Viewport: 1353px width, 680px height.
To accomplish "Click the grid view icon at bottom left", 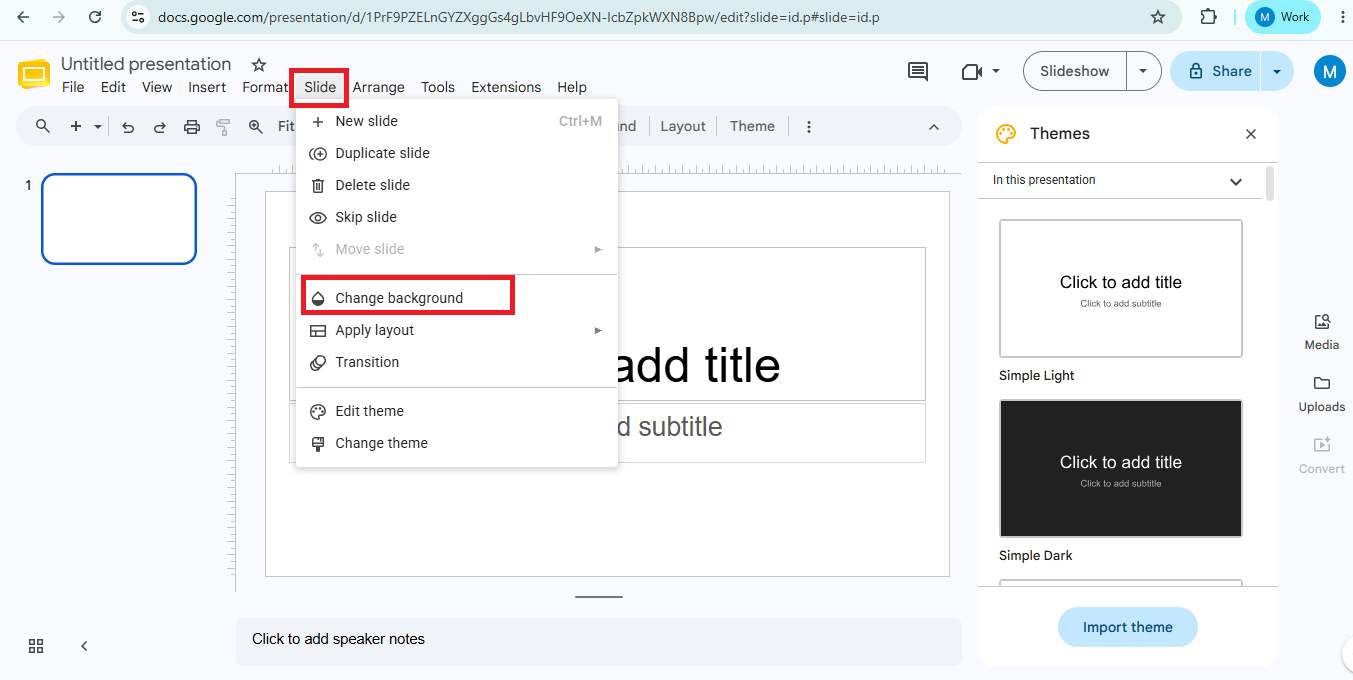I will 36,646.
